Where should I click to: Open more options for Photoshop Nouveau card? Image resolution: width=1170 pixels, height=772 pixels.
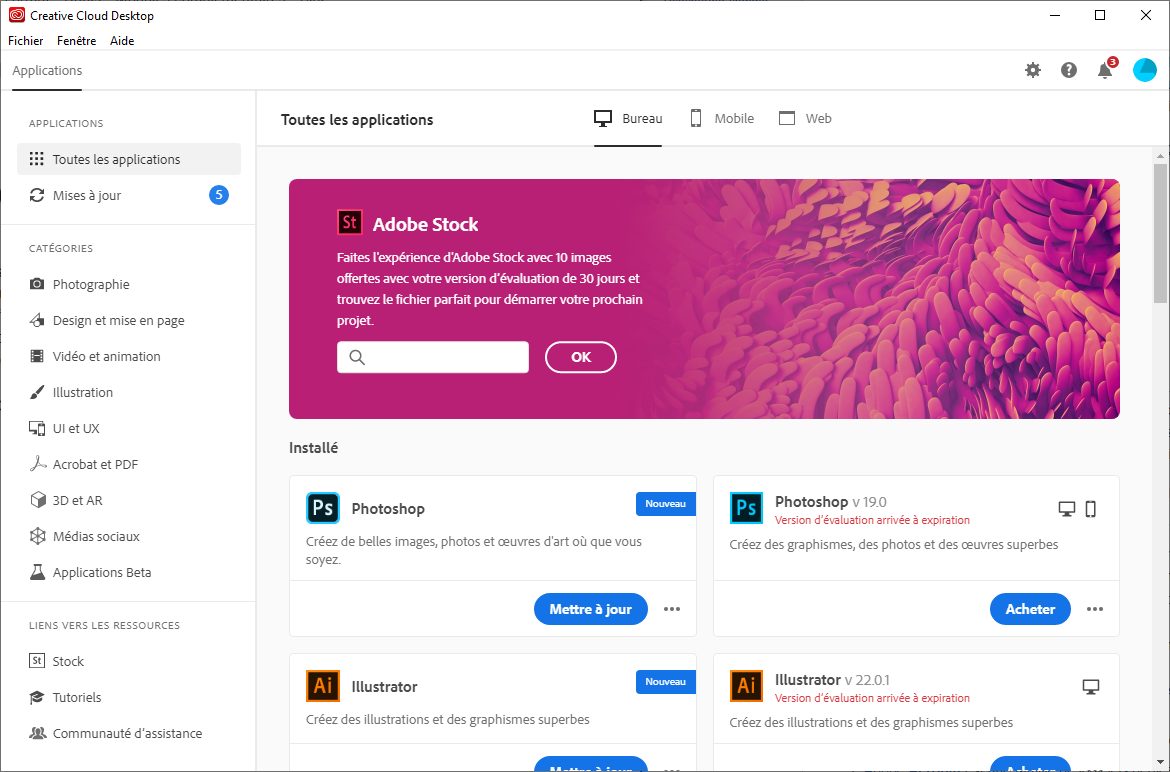point(672,609)
